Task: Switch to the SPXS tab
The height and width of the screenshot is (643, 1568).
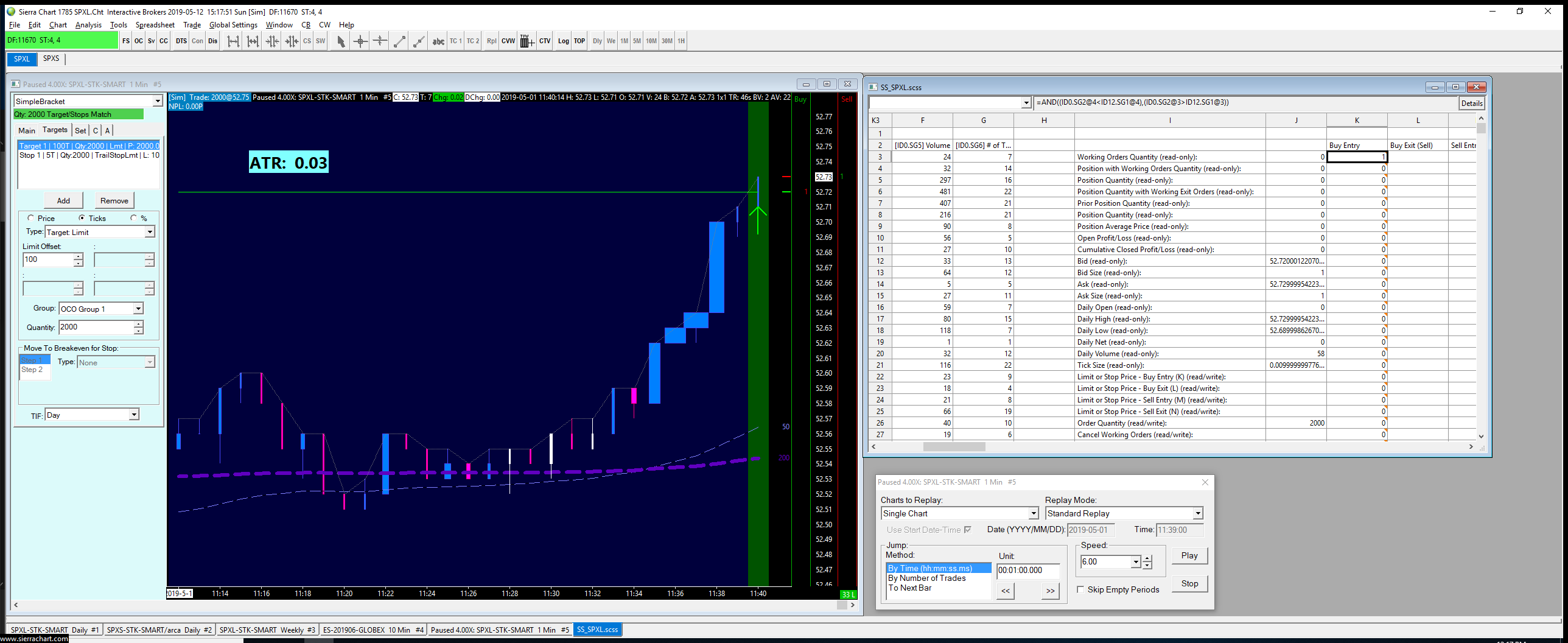Action: tap(51, 58)
